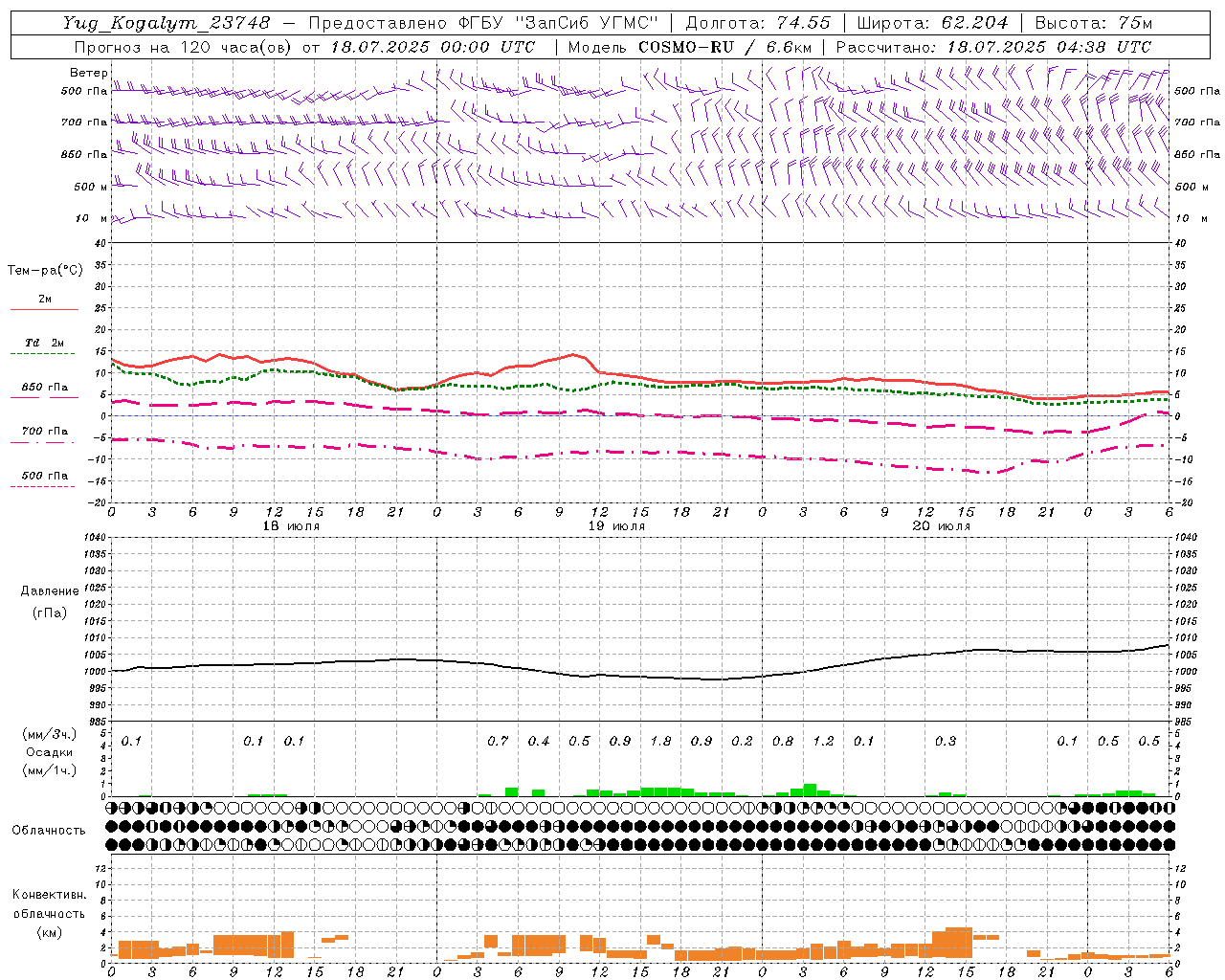The width and height of the screenshot is (1225, 980).
Task: Click the 10 м wind level label on left
Action: (x=92, y=218)
